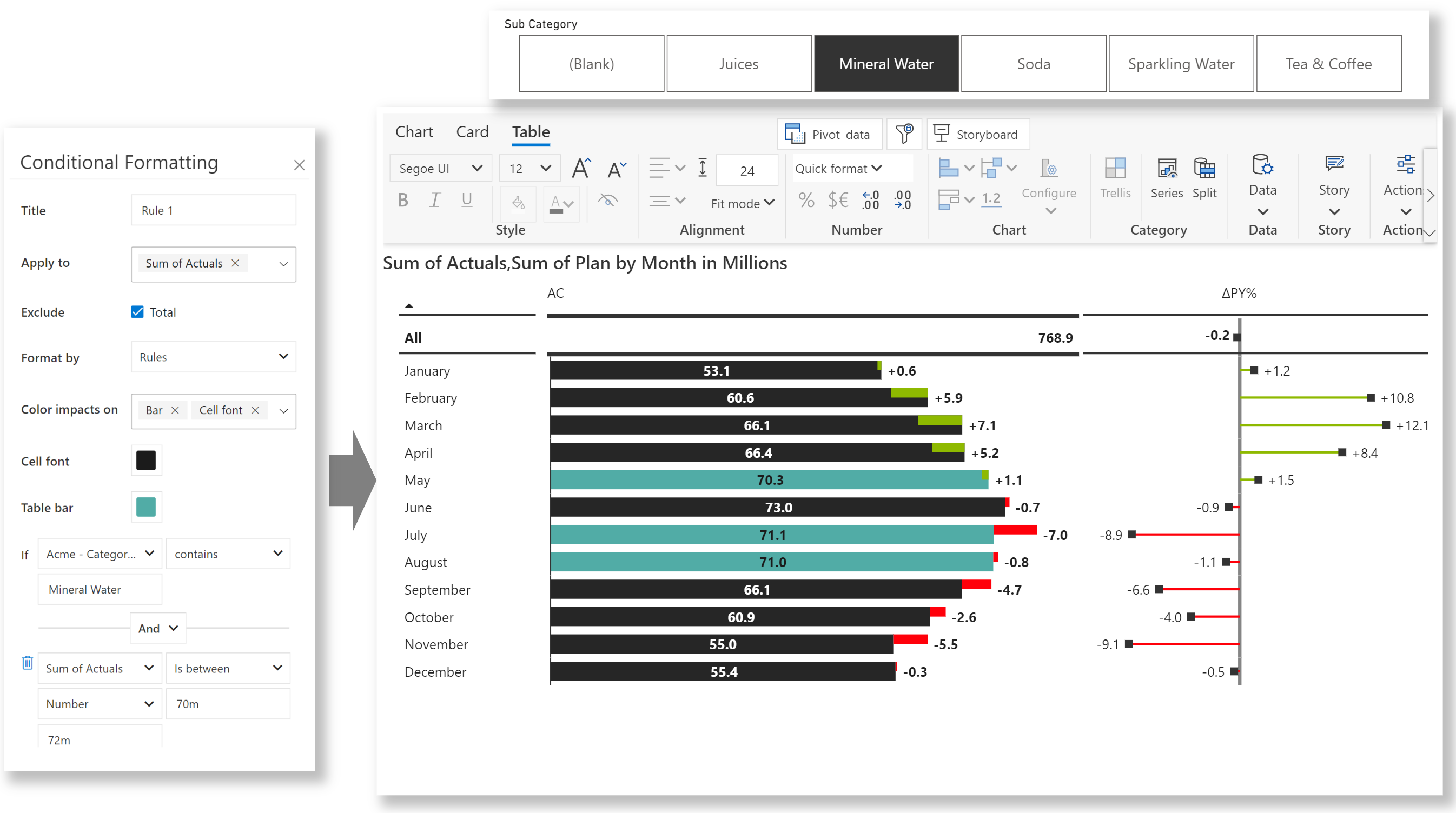Open the Format by Rules dropdown
Viewport: 1456px width, 813px height.
point(214,357)
